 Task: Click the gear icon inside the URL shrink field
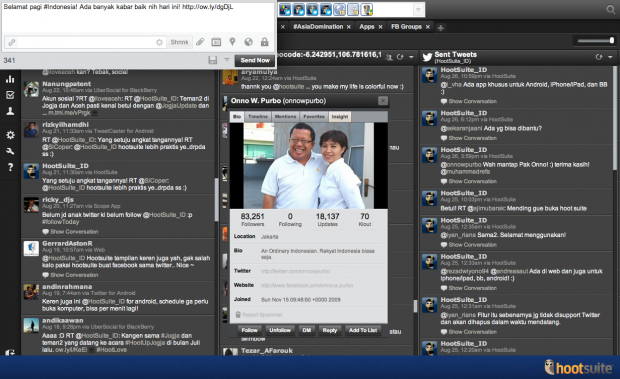(159, 42)
